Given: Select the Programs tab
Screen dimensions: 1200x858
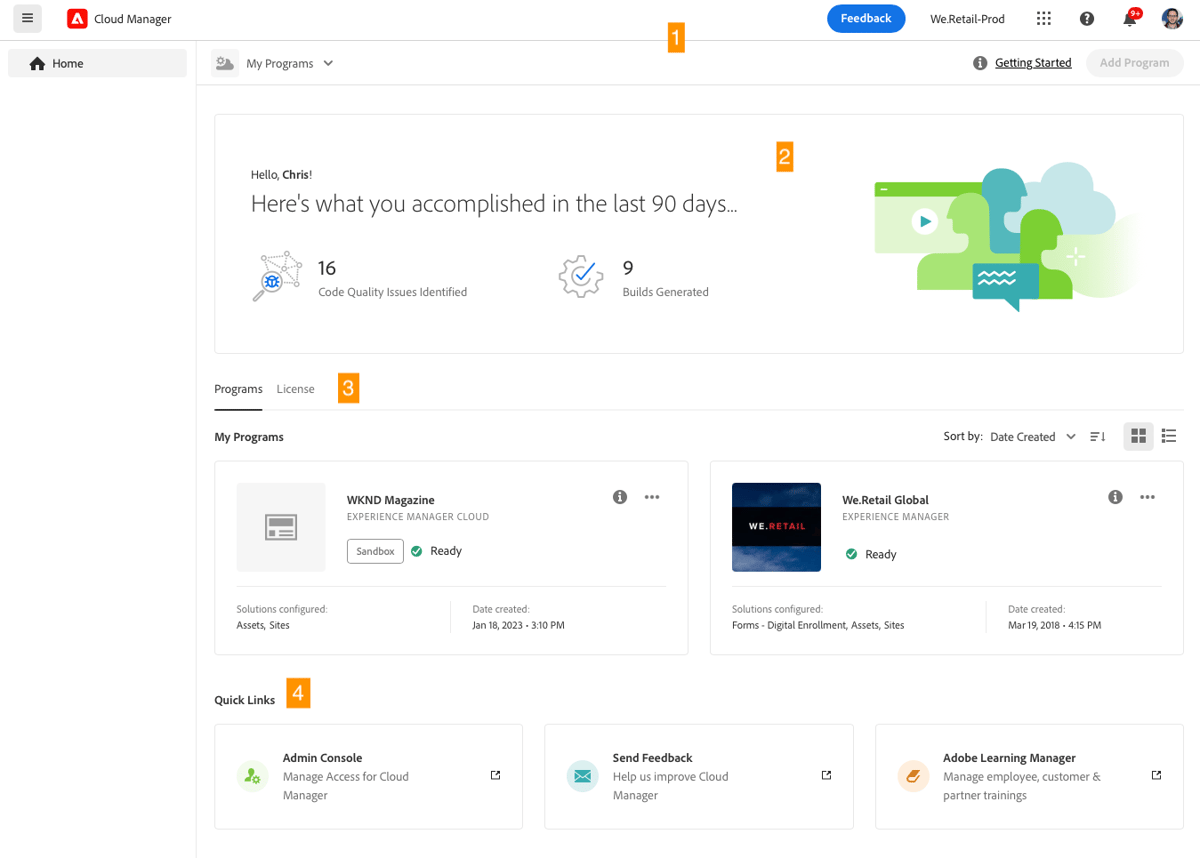Looking at the screenshot, I should (x=238, y=388).
